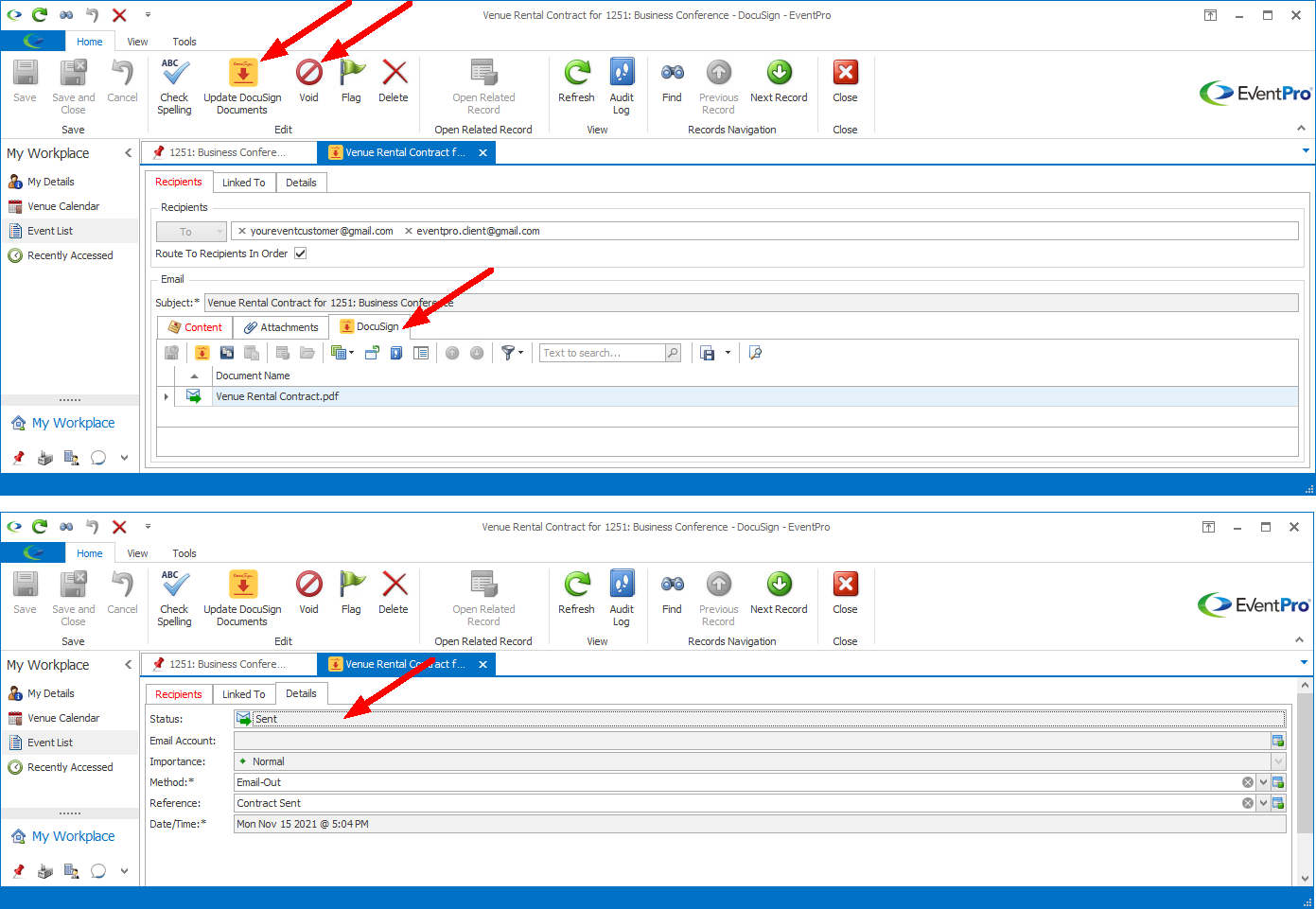The height and width of the screenshot is (909, 1316).
Task: Remove youreventcustomer@gmail.com recipient
Action: pos(242,231)
